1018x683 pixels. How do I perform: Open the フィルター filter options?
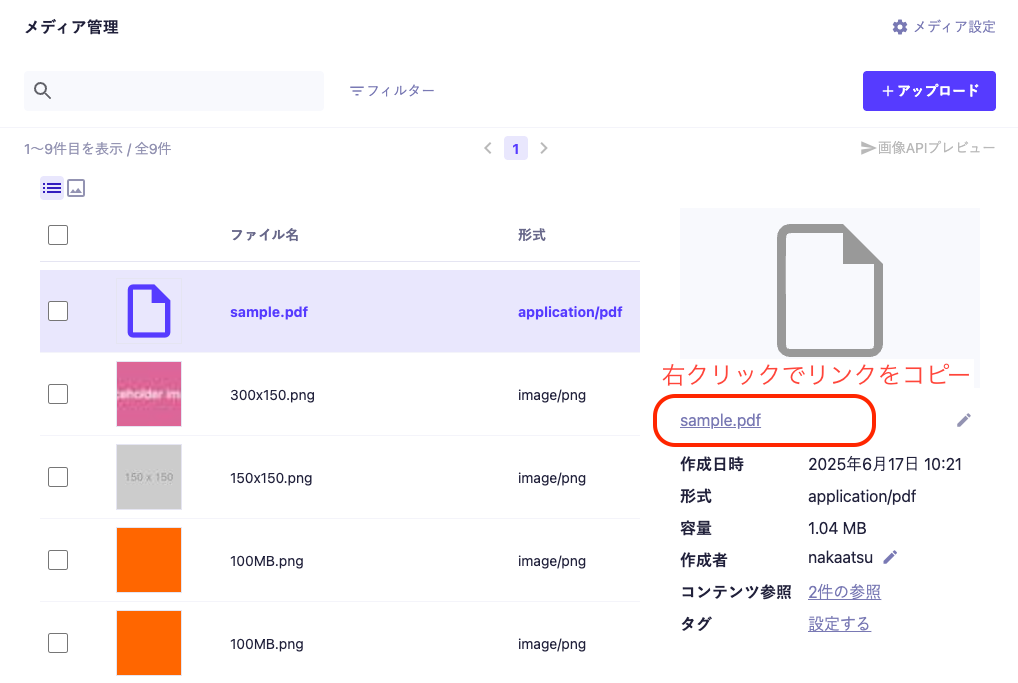pyautogui.click(x=392, y=91)
